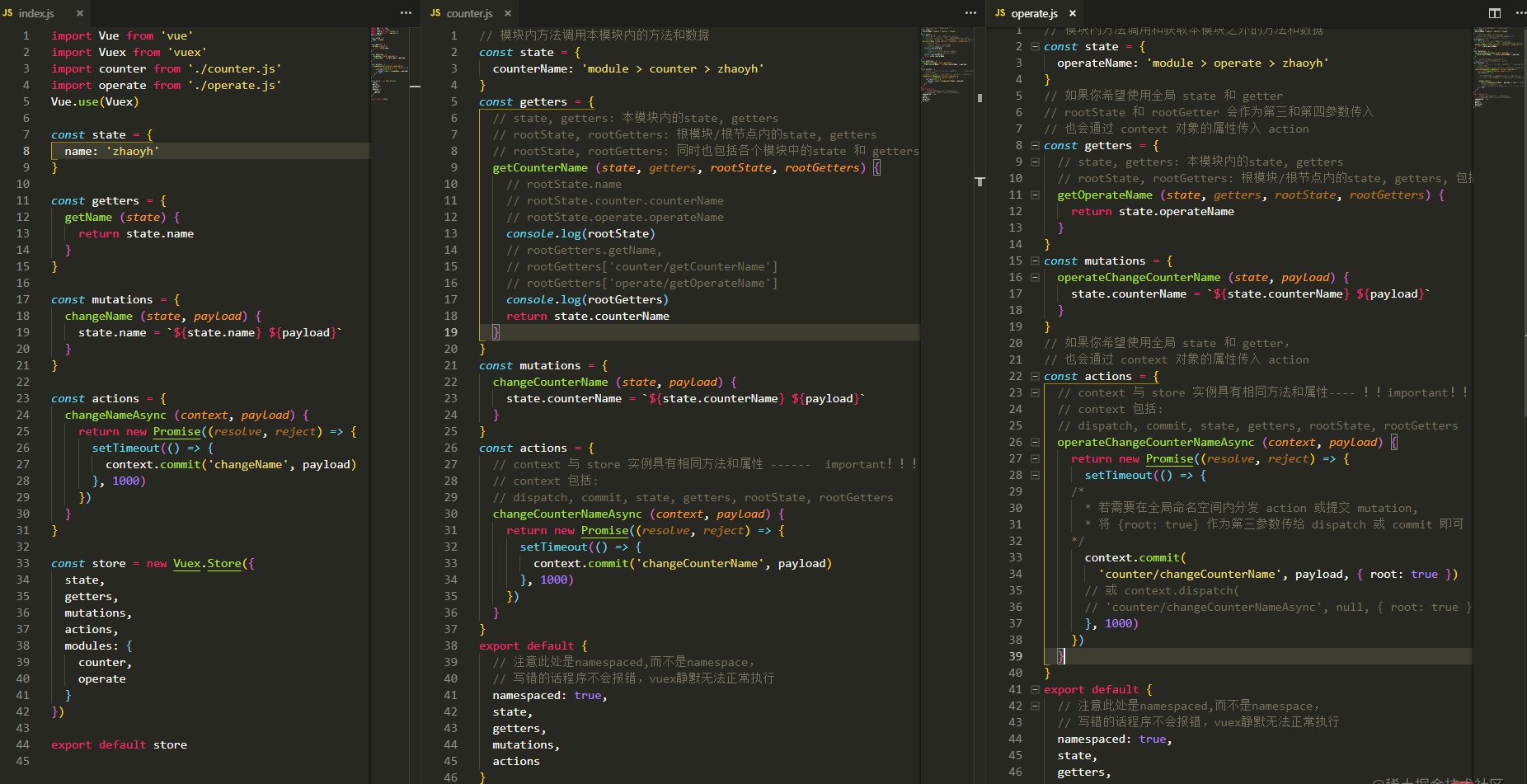
Task: Click the counter.js minimap
Action: click(947, 64)
